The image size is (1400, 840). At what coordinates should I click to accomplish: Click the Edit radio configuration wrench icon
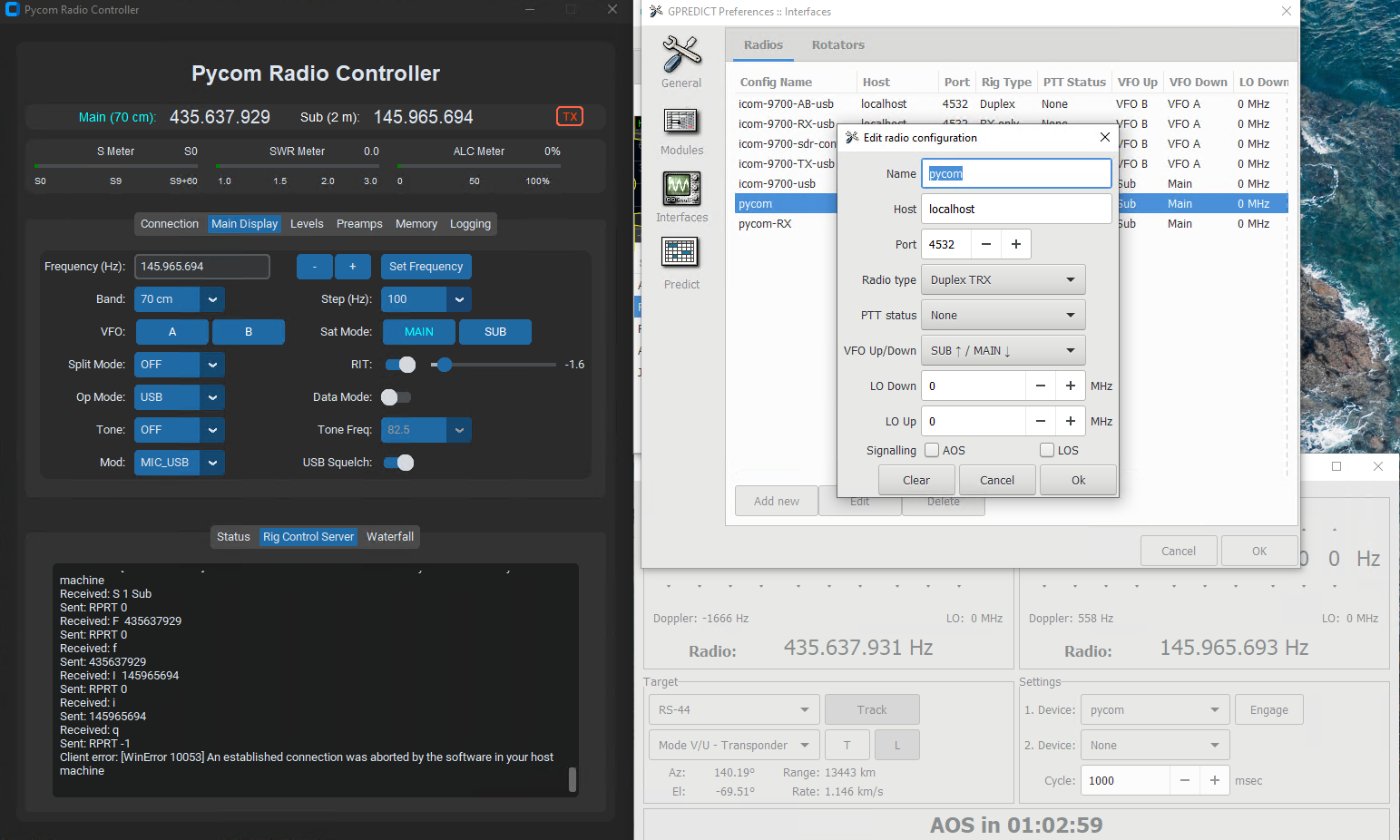[x=851, y=137]
